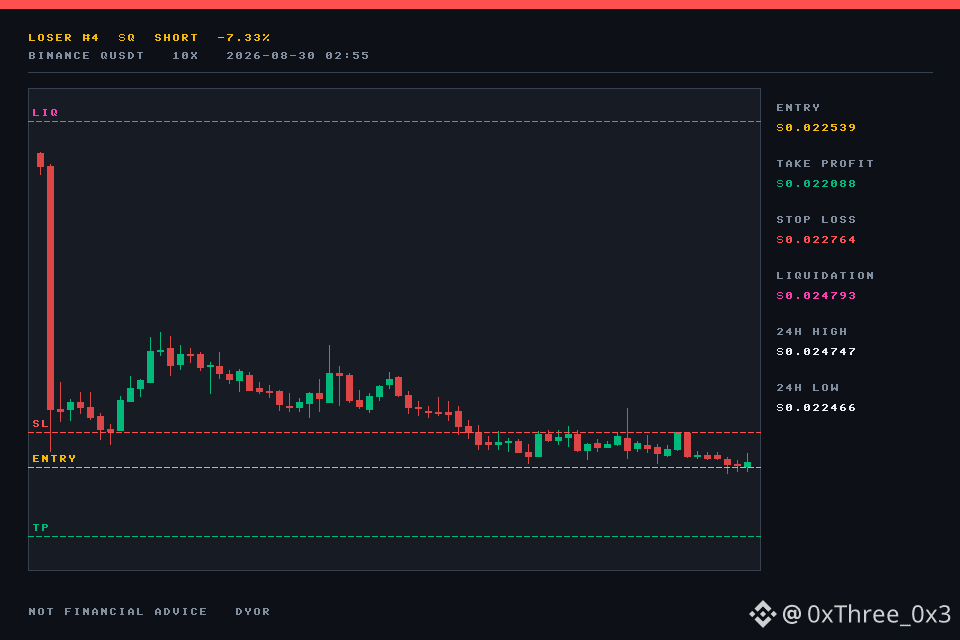Screen dimensions: 960x640
Task: Click the BINANCE QUSDT exchange text
Action: (86, 55)
